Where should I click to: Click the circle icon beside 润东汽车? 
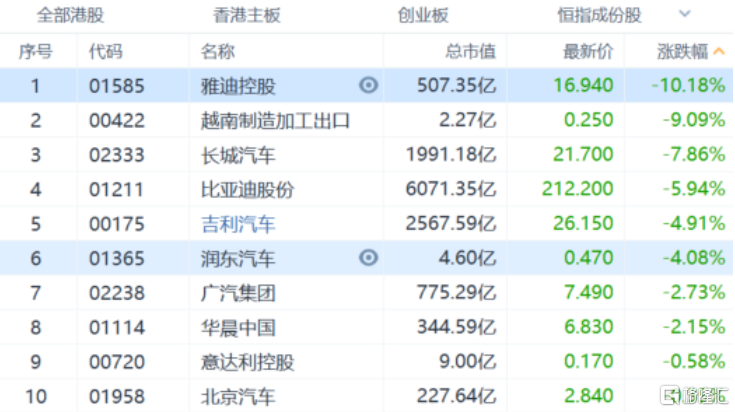tap(368, 258)
